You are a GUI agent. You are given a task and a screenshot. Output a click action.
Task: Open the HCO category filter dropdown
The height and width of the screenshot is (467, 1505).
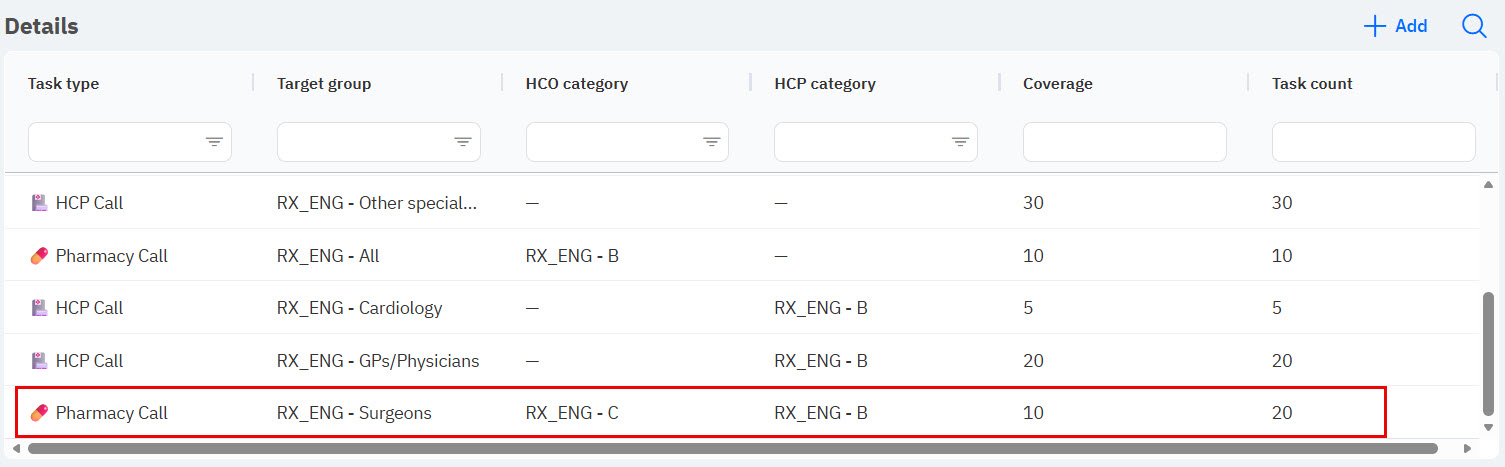(712, 142)
